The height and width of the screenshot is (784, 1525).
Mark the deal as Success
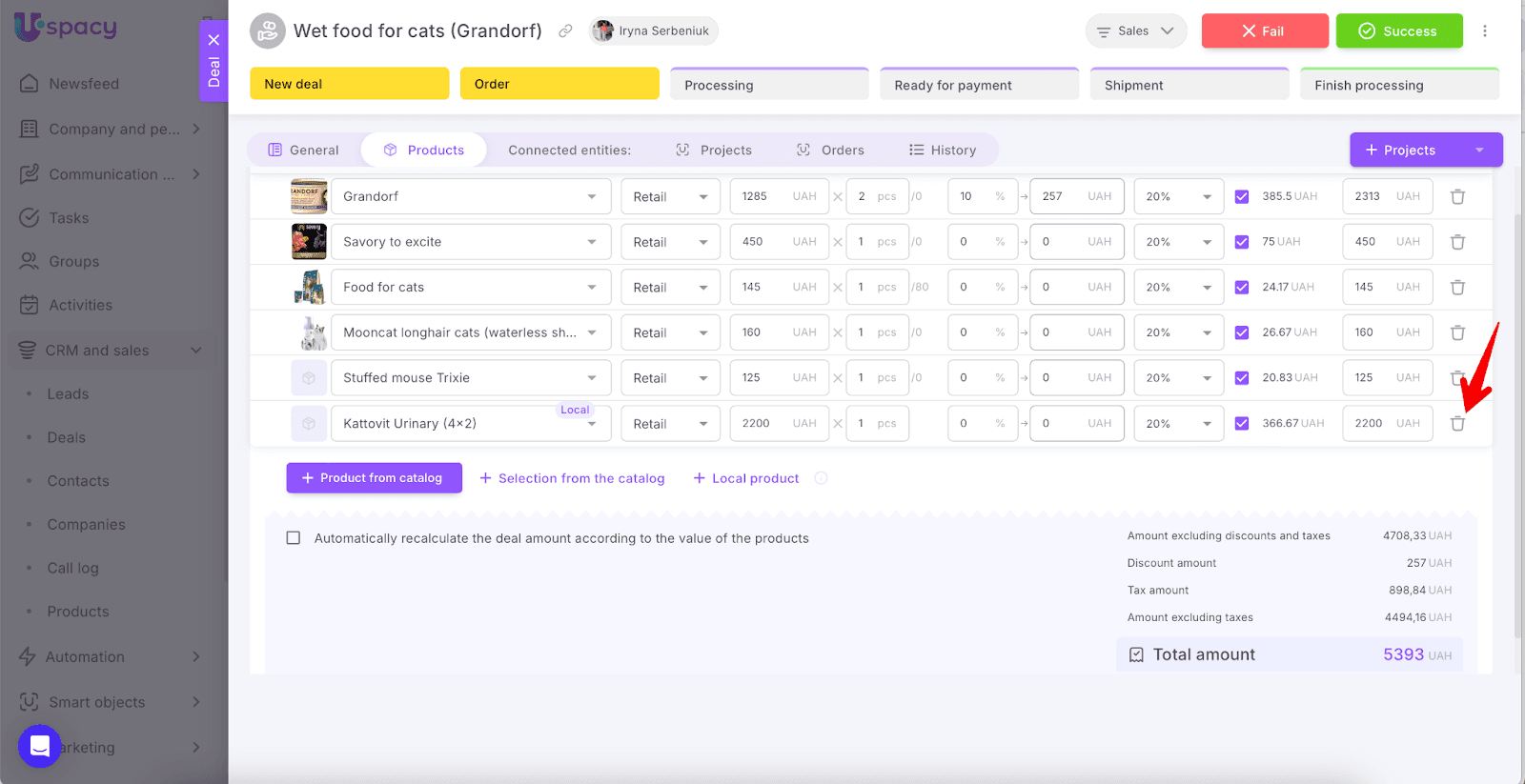click(x=1398, y=31)
